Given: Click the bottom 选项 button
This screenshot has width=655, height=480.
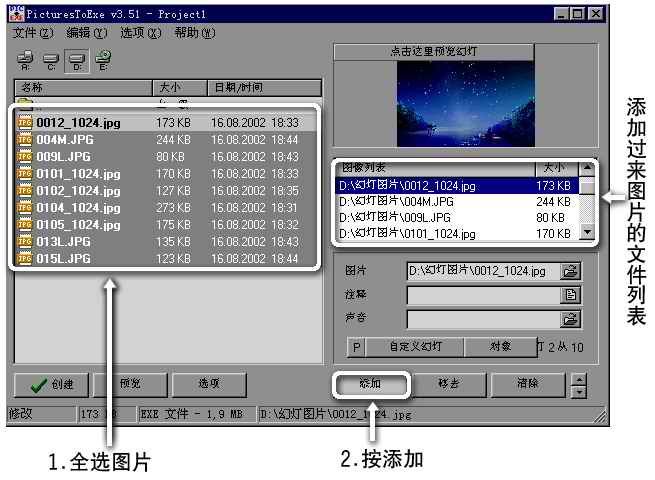Looking at the screenshot, I should click(x=209, y=384).
